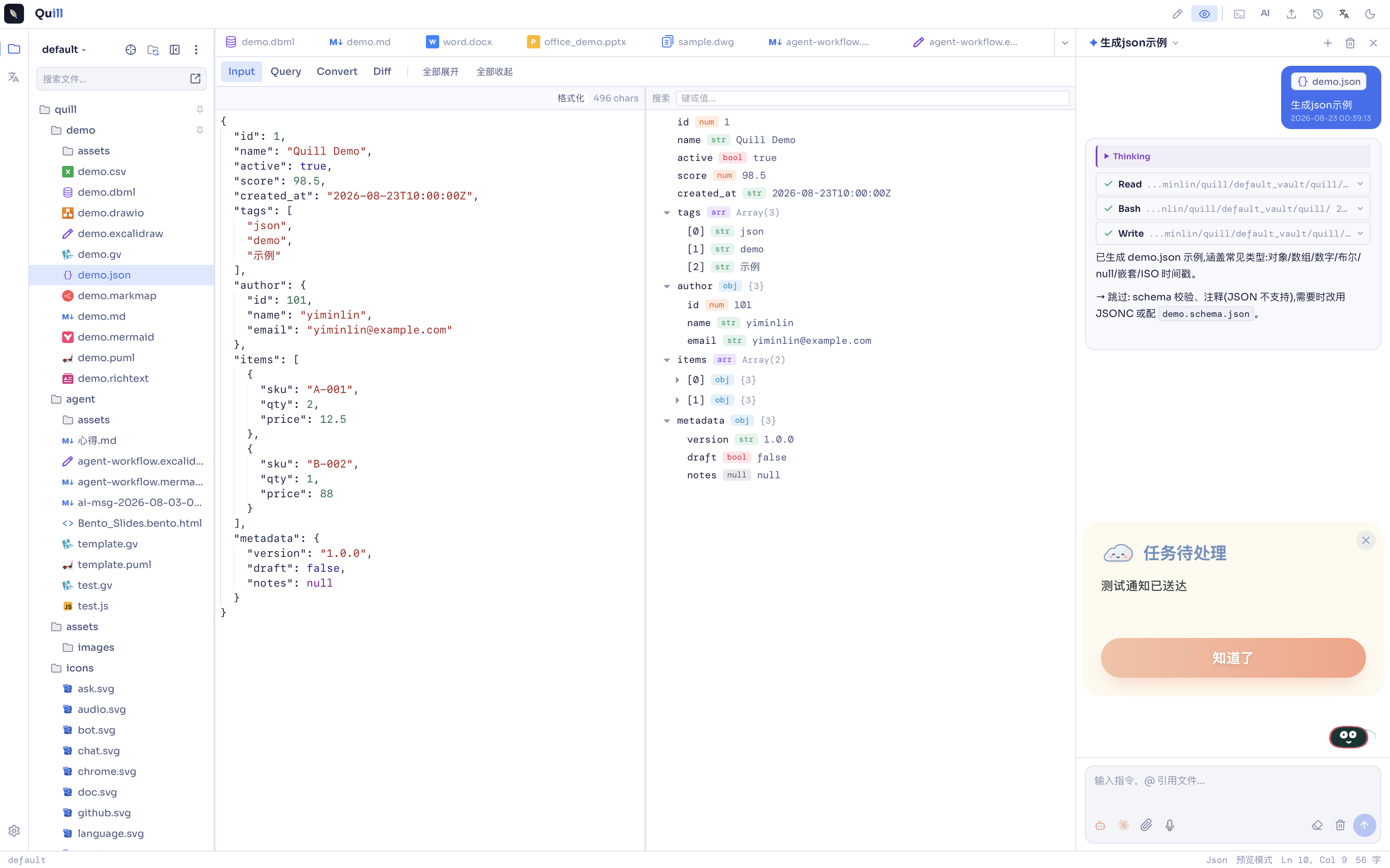Send the chat message arrow button

coord(1364,825)
